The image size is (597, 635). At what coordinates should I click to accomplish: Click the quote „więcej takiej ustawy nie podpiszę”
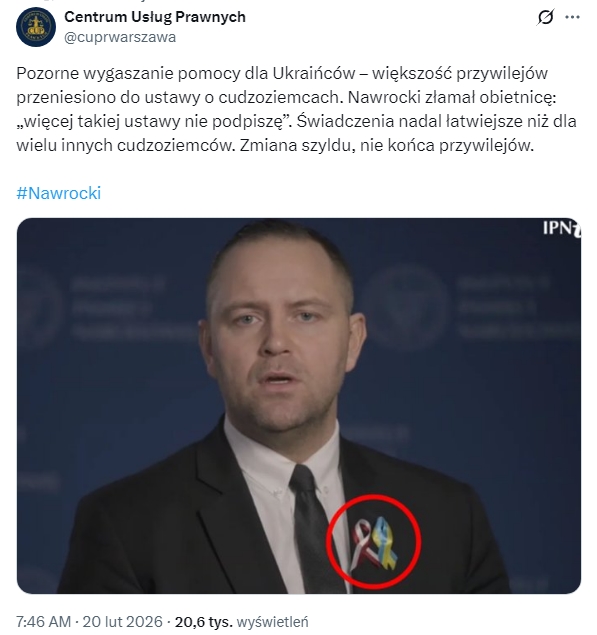[154, 121]
